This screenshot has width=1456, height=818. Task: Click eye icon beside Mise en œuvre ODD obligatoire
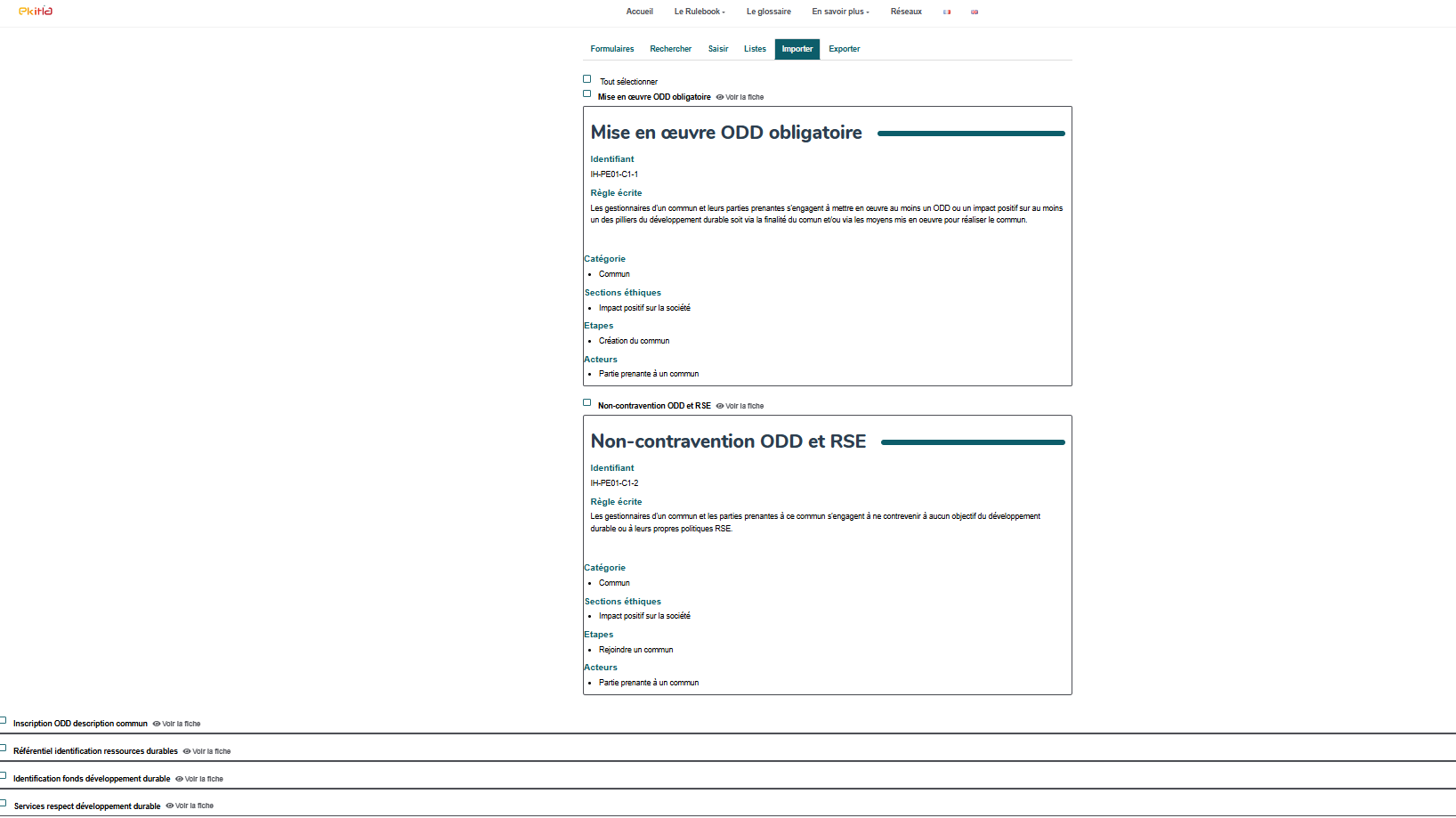pyautogui.click(x=720, y=97)
